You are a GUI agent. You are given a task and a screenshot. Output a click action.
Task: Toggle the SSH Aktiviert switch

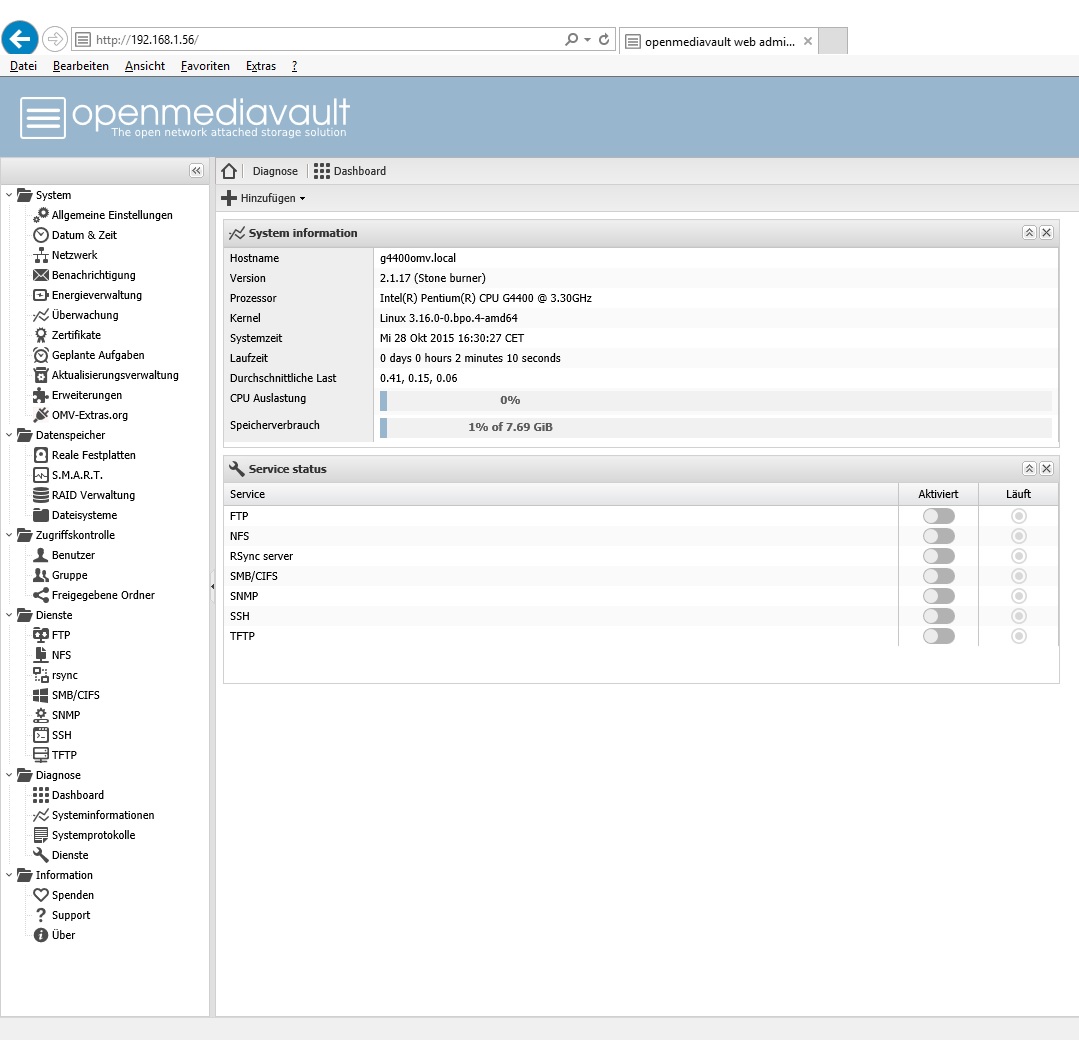coord(939,615)
